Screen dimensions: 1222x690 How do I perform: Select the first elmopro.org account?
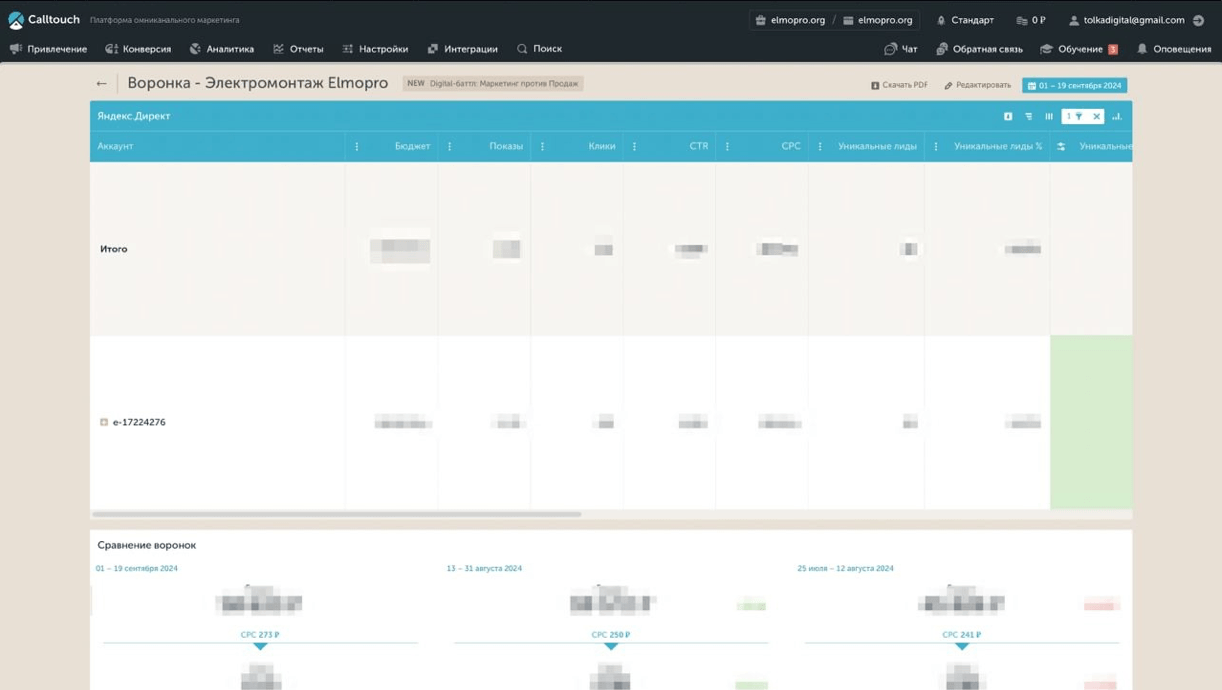click(x=790, y=20)
